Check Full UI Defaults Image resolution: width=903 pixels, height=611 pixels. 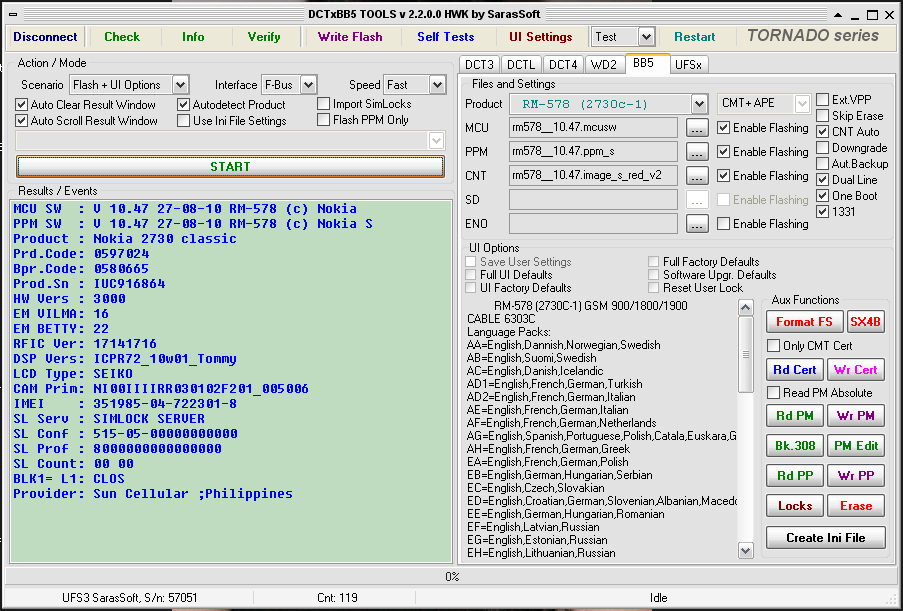(509, 275)
